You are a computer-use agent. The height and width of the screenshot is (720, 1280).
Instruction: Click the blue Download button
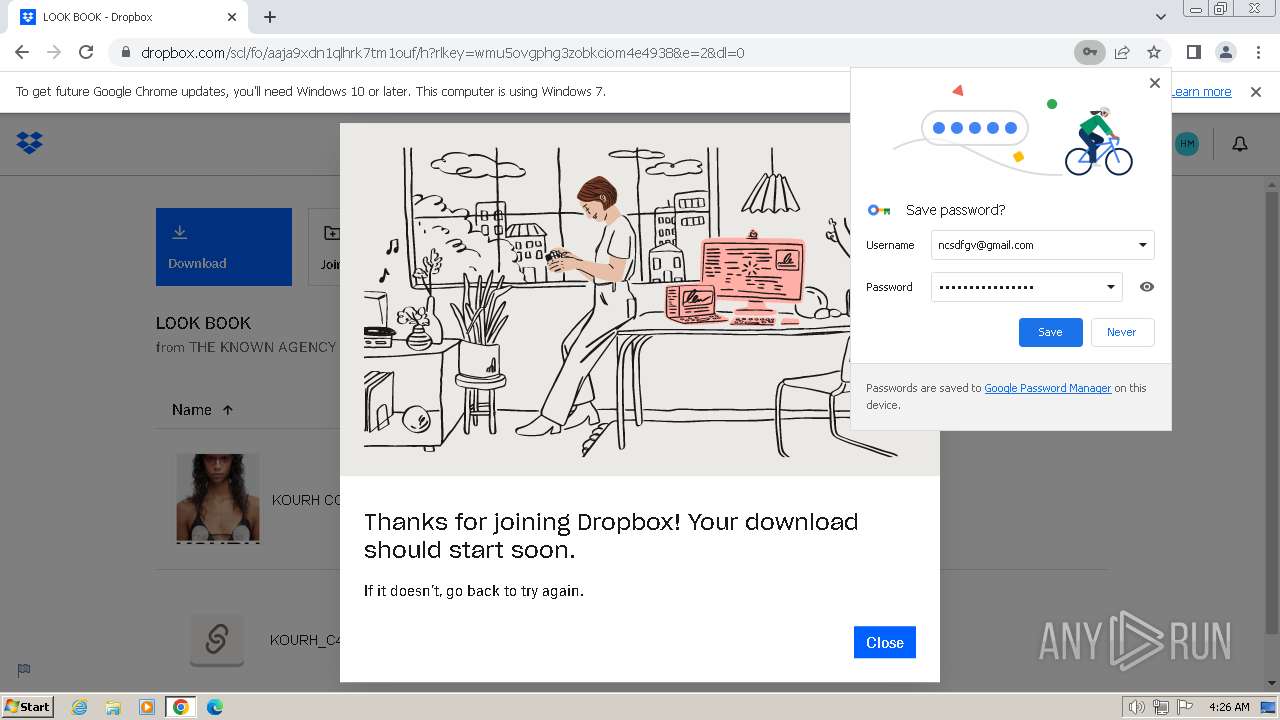click(224, 247)
